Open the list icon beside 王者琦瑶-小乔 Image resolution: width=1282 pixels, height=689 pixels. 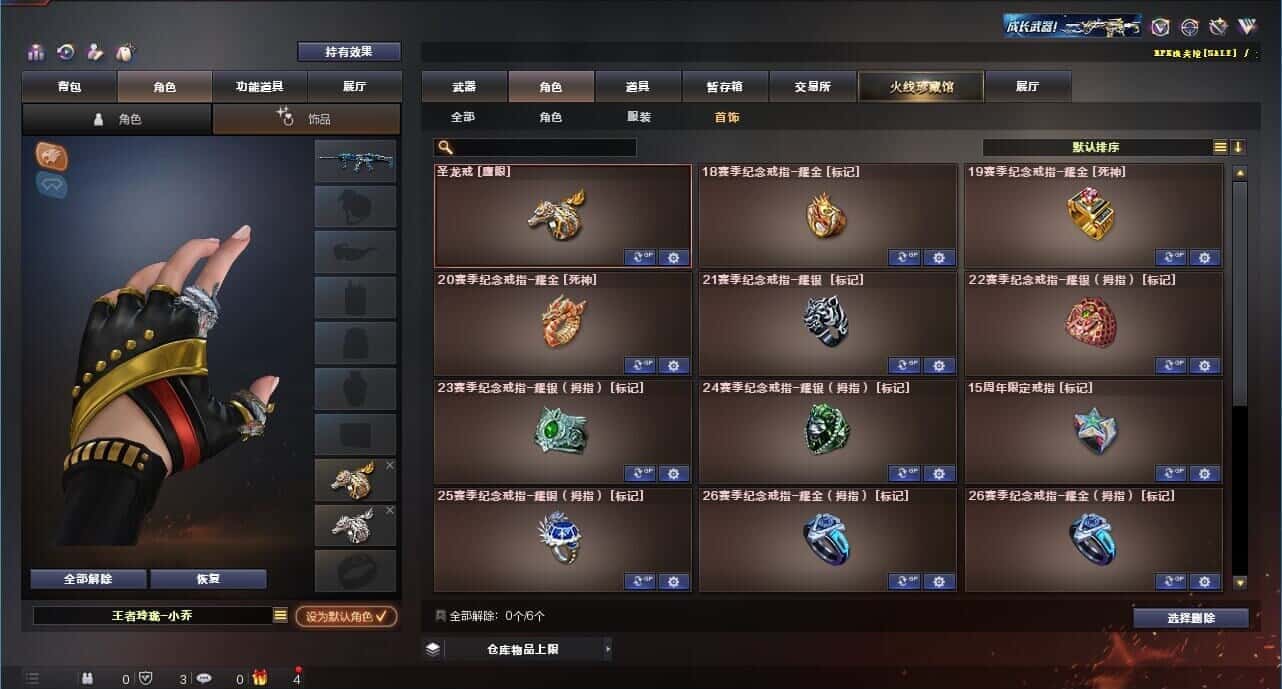tap(280, 616)
